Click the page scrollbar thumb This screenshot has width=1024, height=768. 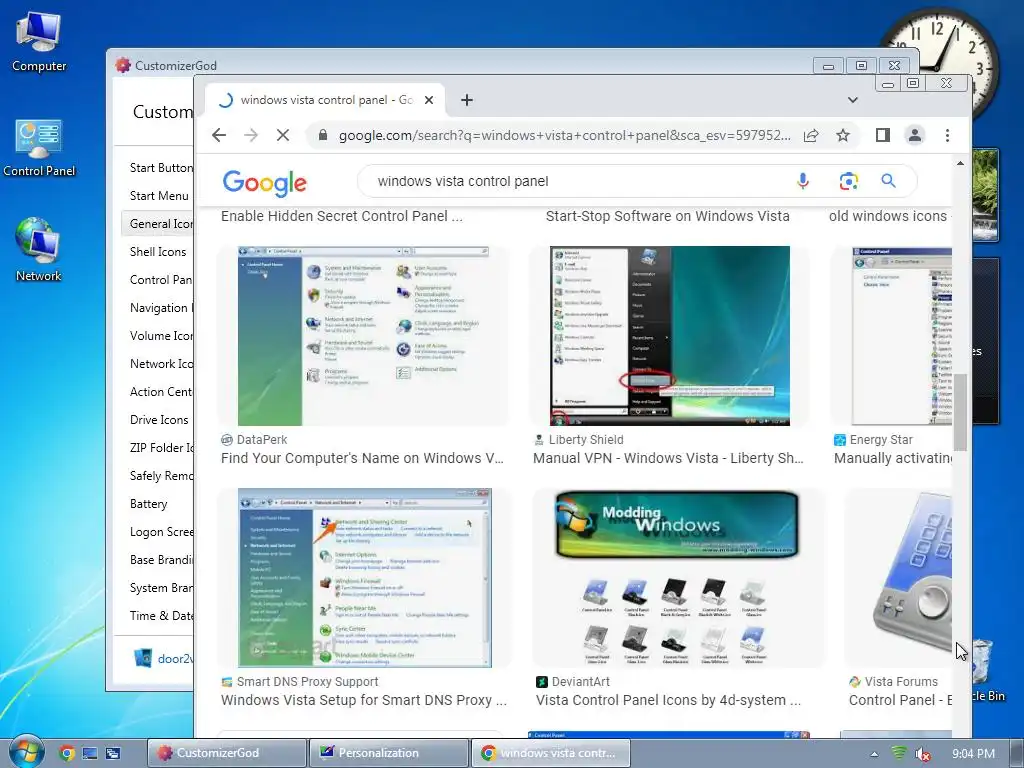[960, 413]
